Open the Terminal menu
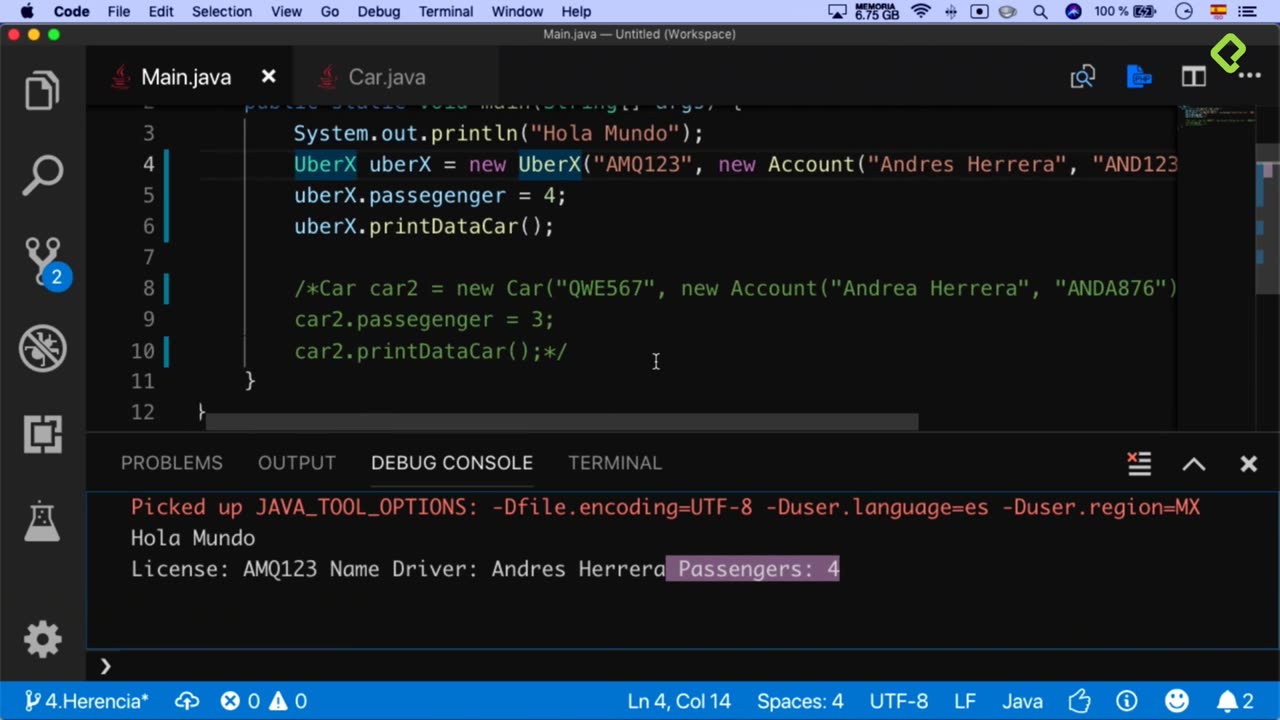The height and width of the screenshot is (720, 1280). [446, 12]
